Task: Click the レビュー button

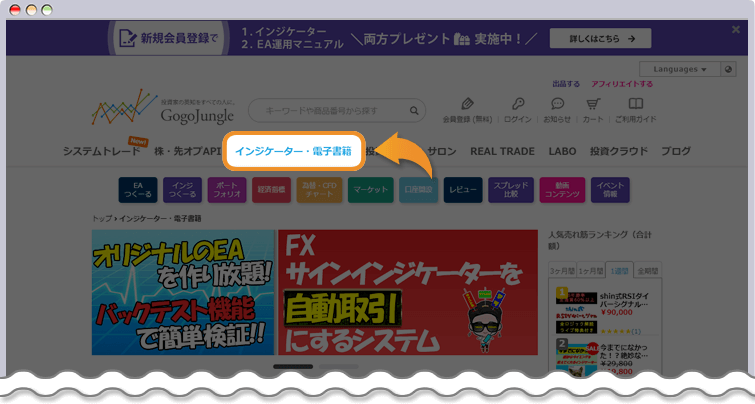Action: pos(463,190)
